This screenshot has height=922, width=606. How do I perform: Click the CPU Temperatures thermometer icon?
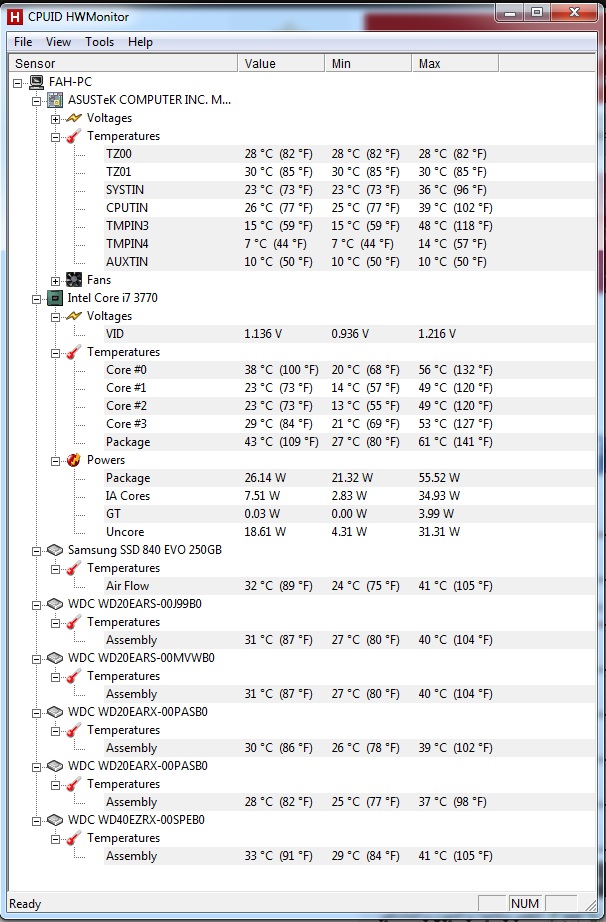[x=73, y=352]
